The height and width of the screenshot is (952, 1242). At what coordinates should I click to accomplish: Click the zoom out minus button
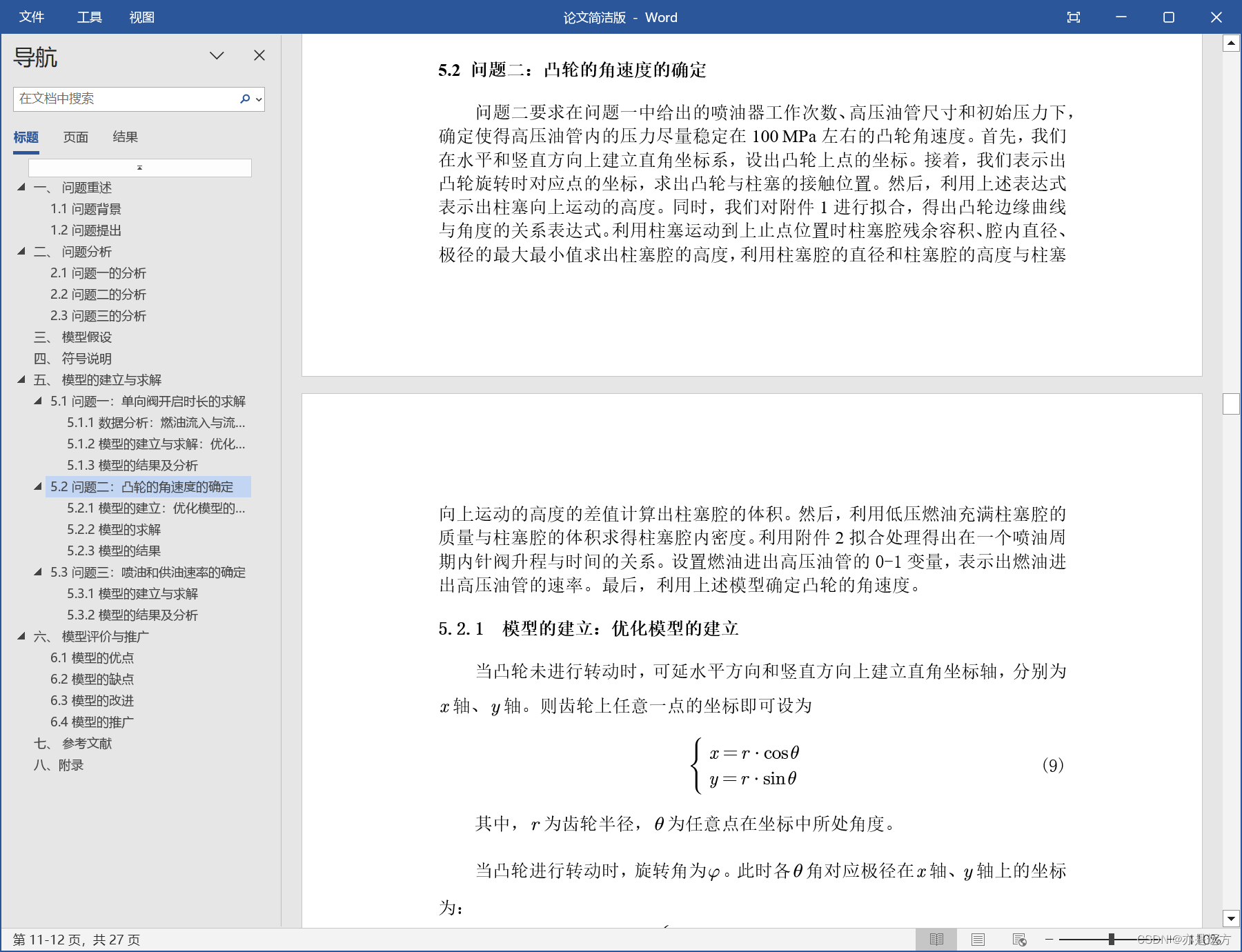[x=1049, y=940]
